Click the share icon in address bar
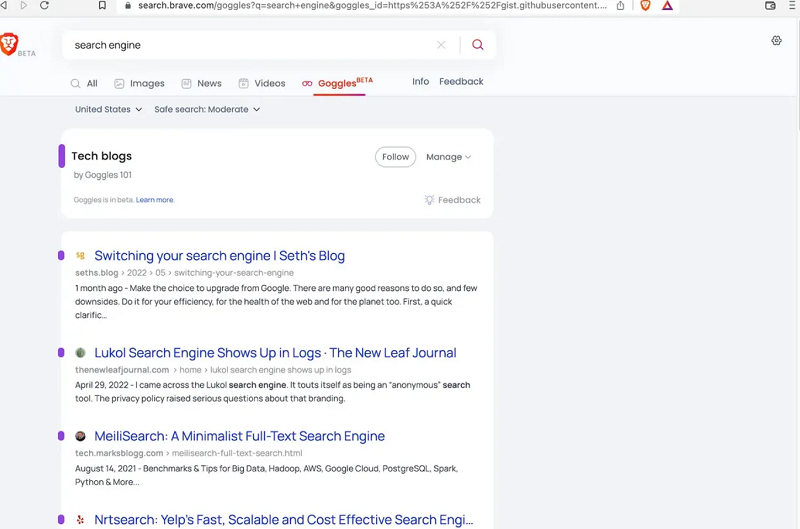Image resolution: width=800 pixels, height=529 pixels. [x=620, y=6]
